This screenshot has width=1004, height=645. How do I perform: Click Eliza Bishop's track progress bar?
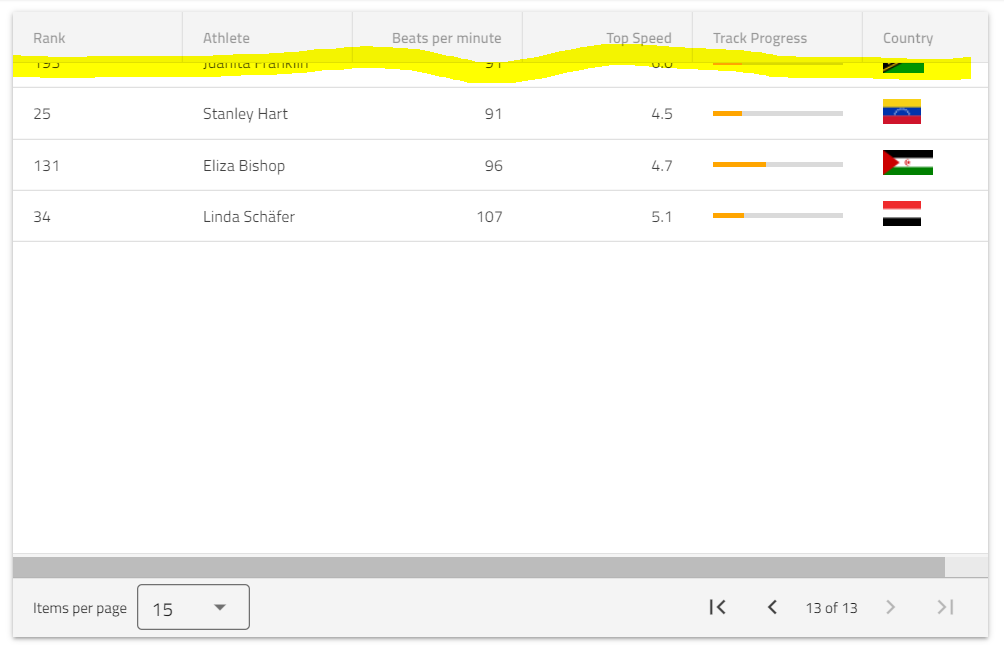(x=778, y=165)
